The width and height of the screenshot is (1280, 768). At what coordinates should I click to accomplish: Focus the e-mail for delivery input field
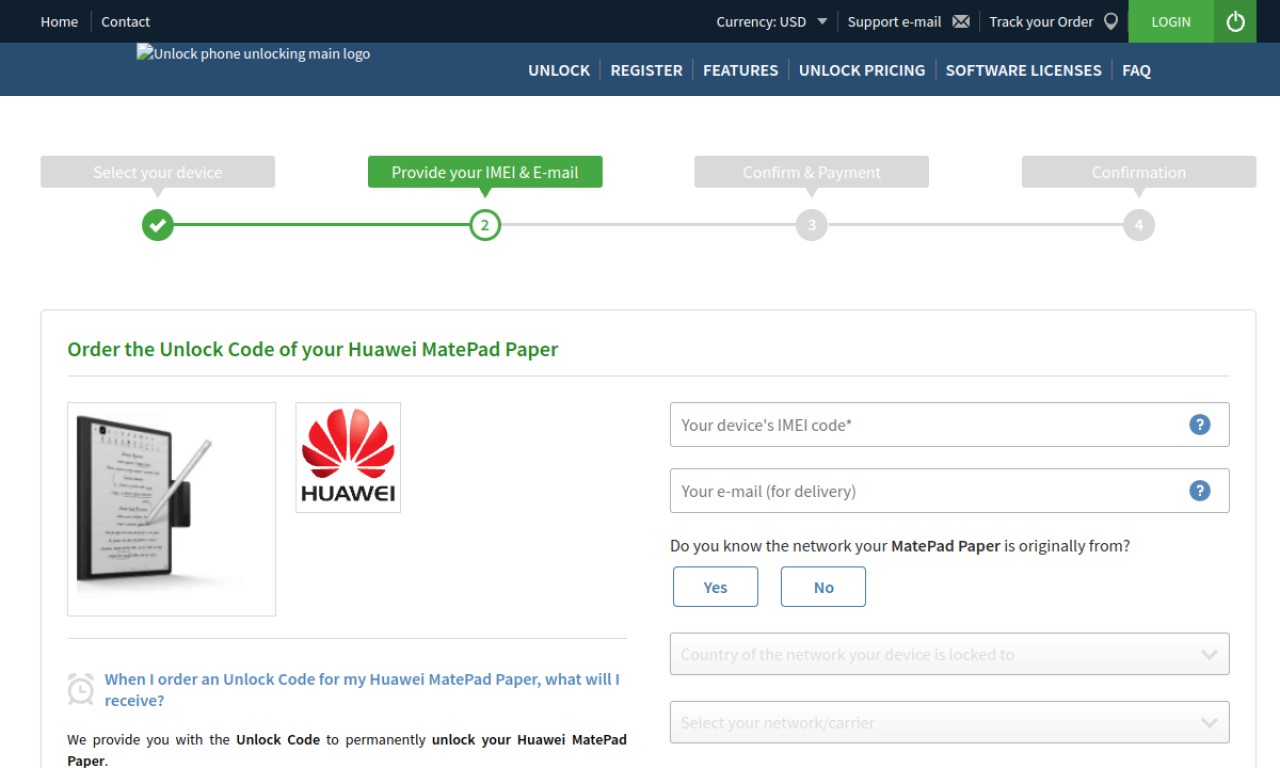click(x=949, y=491)
